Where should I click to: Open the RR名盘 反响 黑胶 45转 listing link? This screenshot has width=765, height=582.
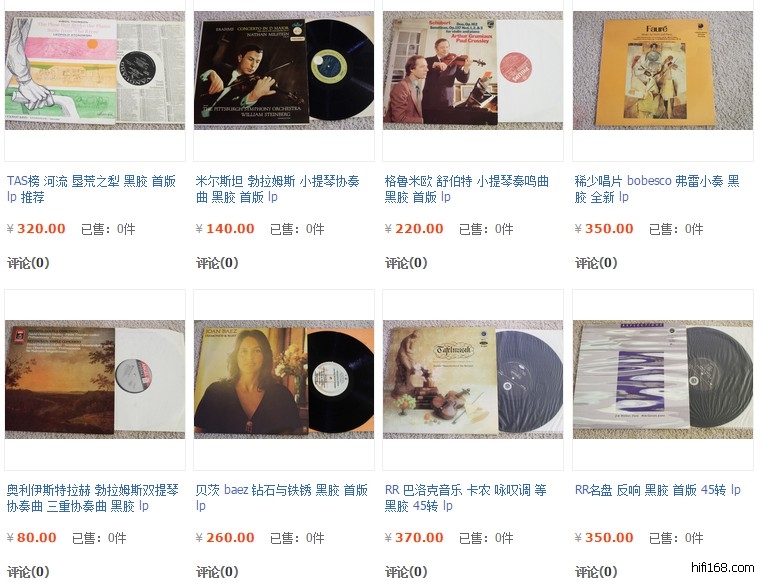pos(658,490)
